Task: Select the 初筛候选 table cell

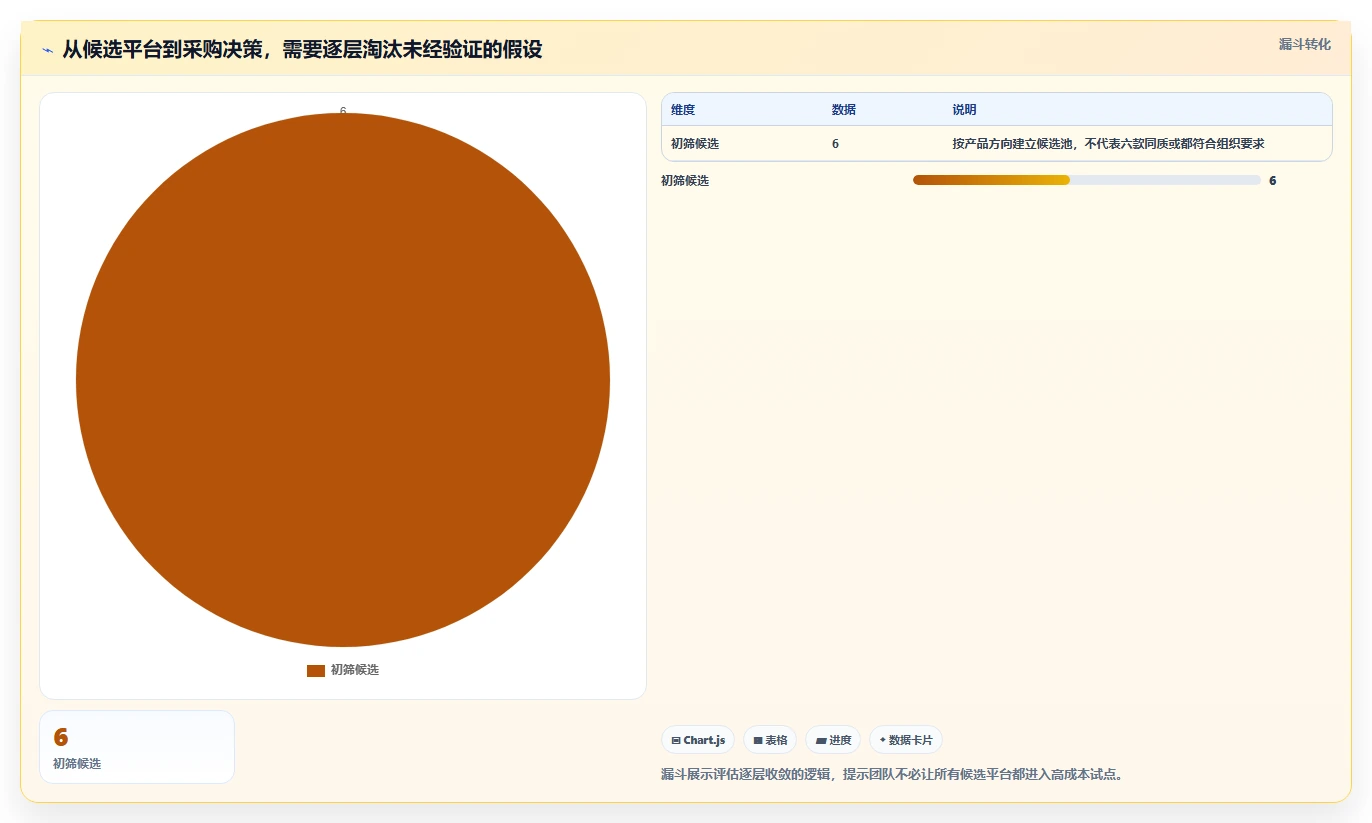Action: [695, 144]
